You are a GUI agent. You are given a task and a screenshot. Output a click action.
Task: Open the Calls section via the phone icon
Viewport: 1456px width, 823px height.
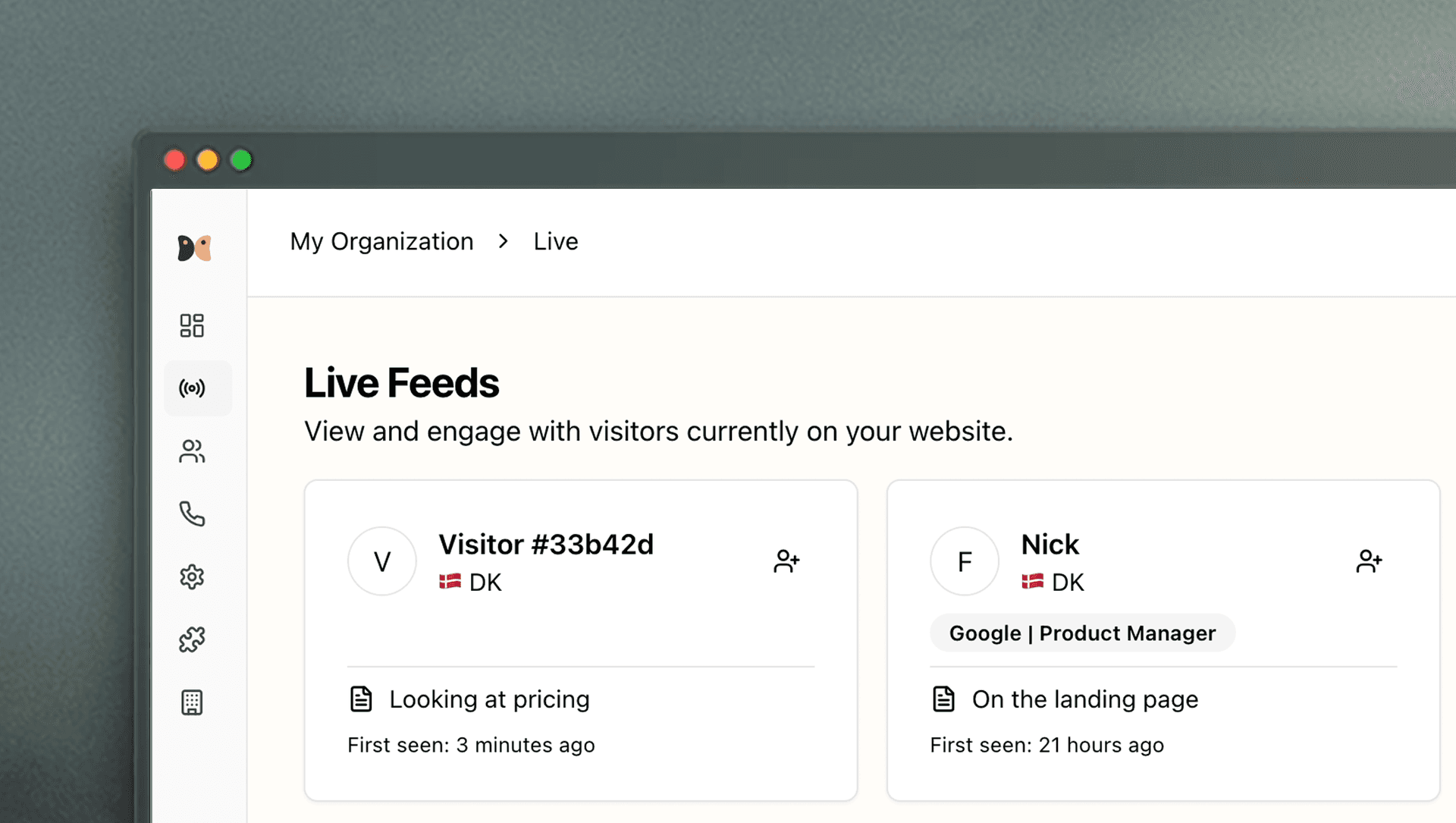191,514
